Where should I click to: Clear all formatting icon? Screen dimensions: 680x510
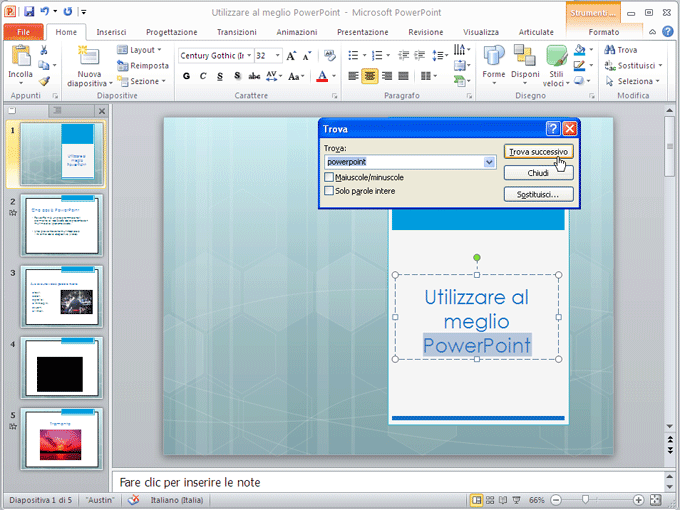click(x=330, y=55)
